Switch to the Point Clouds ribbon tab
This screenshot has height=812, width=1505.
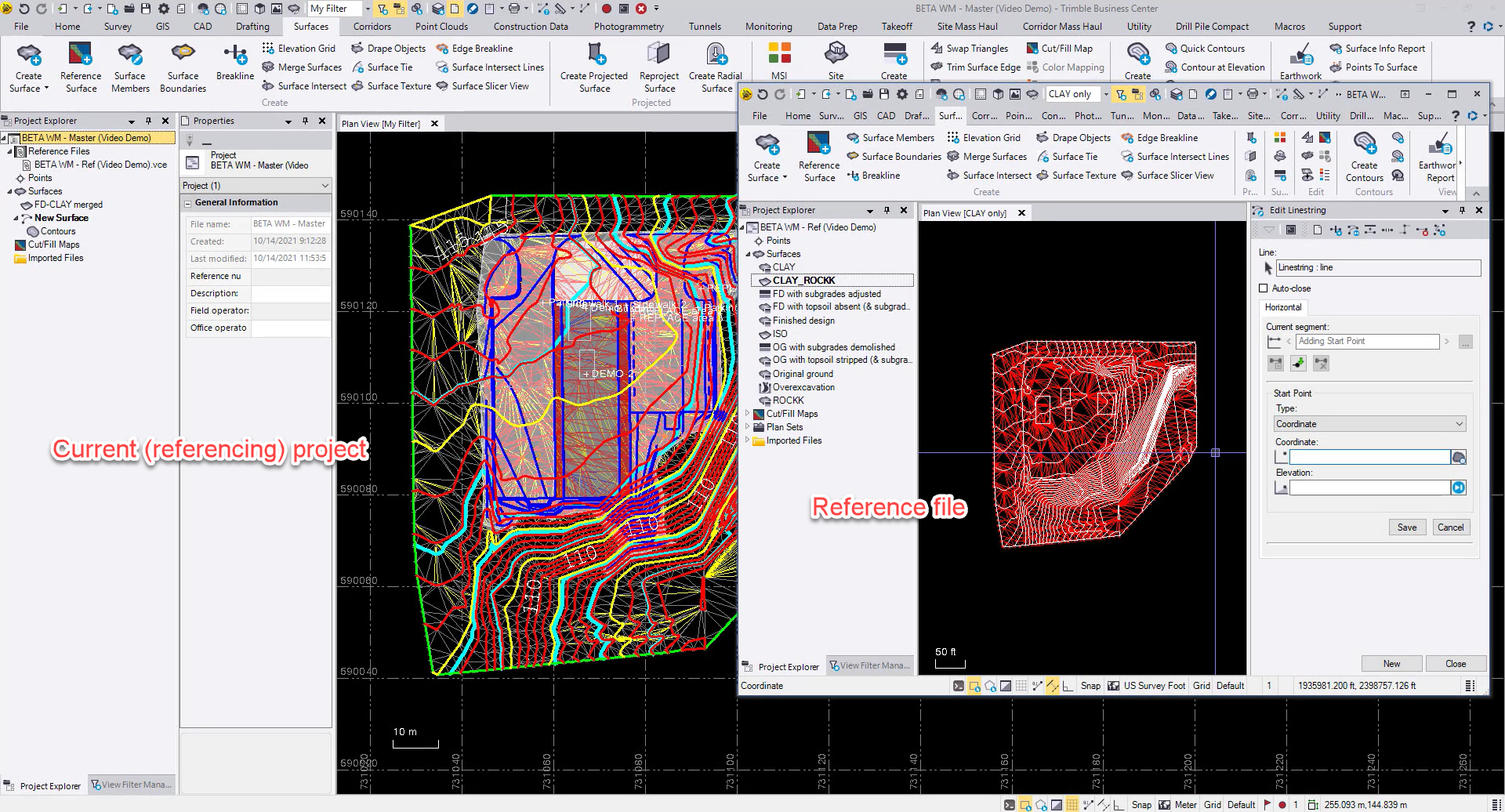[441, 27]
